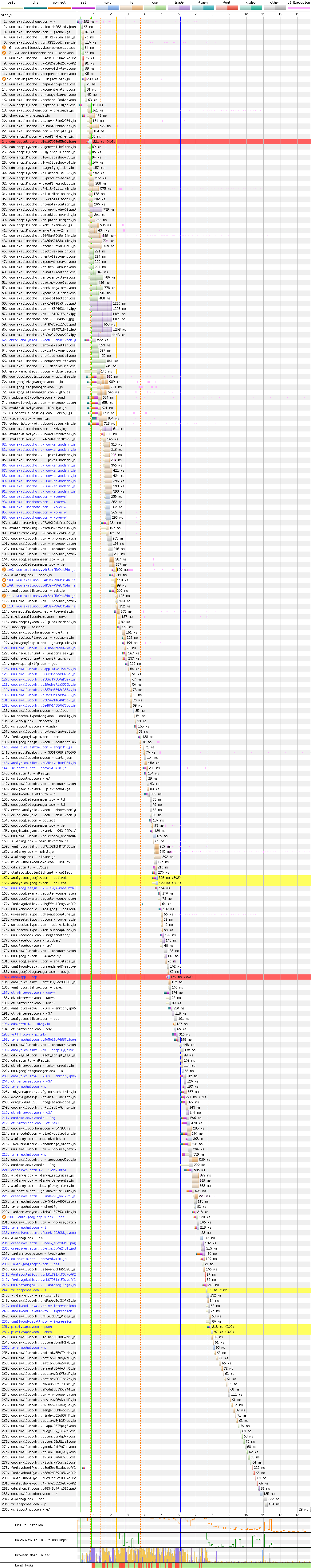Viewport: 311px width, 1568px height.
Task: Click the orange icon beside base.css request
Action: (x=4, y=53)
